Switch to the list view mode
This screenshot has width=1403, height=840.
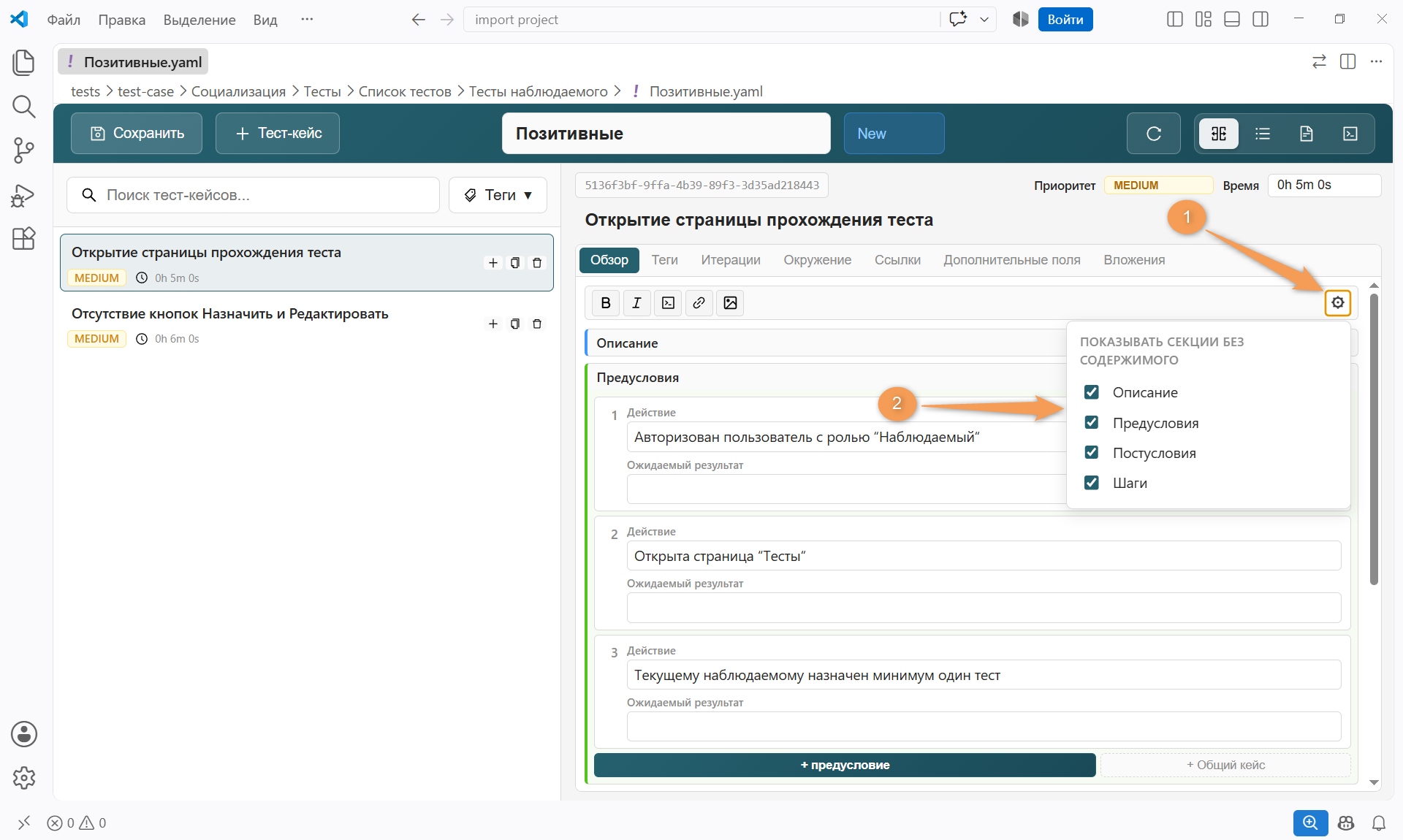coord(1263,134)
